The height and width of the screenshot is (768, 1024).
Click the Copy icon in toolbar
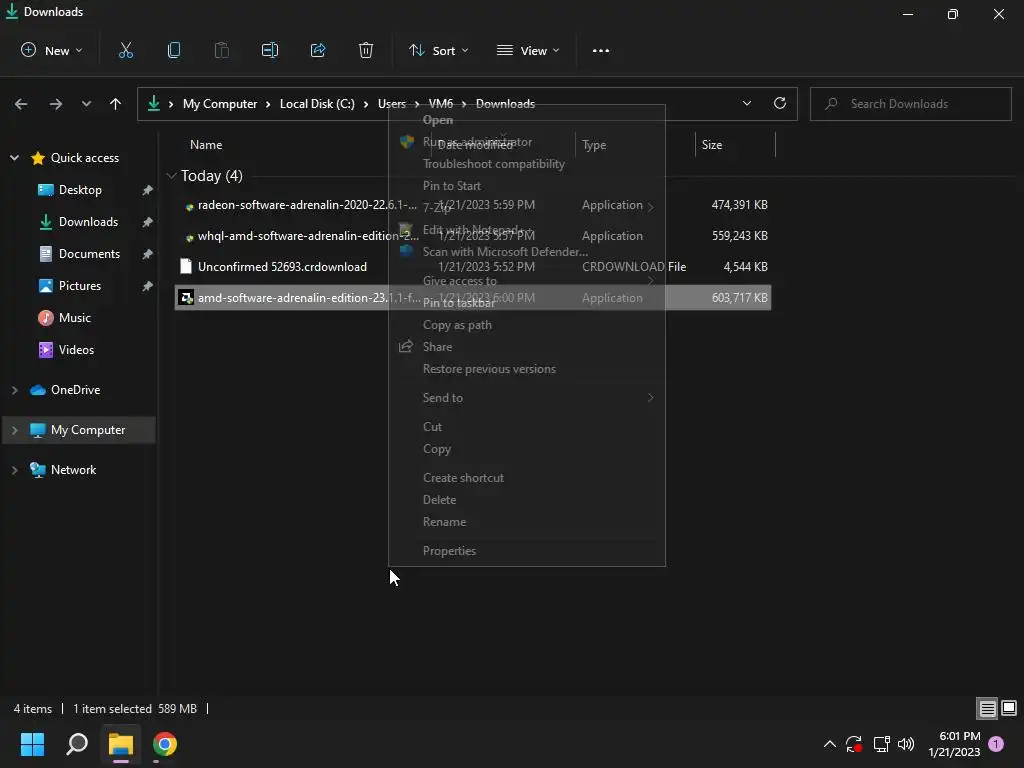point(174,50)
